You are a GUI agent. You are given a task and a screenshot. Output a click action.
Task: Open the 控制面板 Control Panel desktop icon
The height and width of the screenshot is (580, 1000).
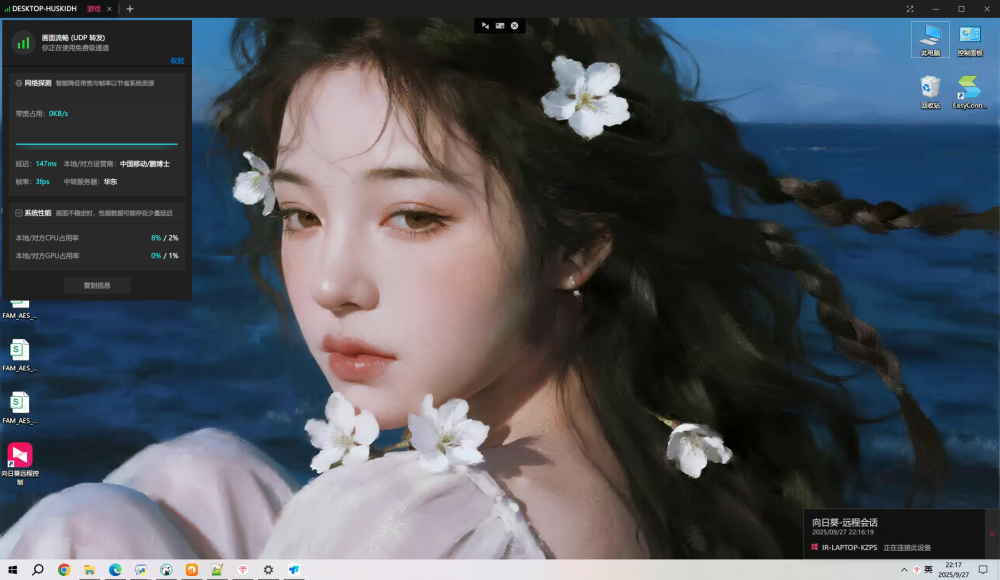tap(969, 41)
